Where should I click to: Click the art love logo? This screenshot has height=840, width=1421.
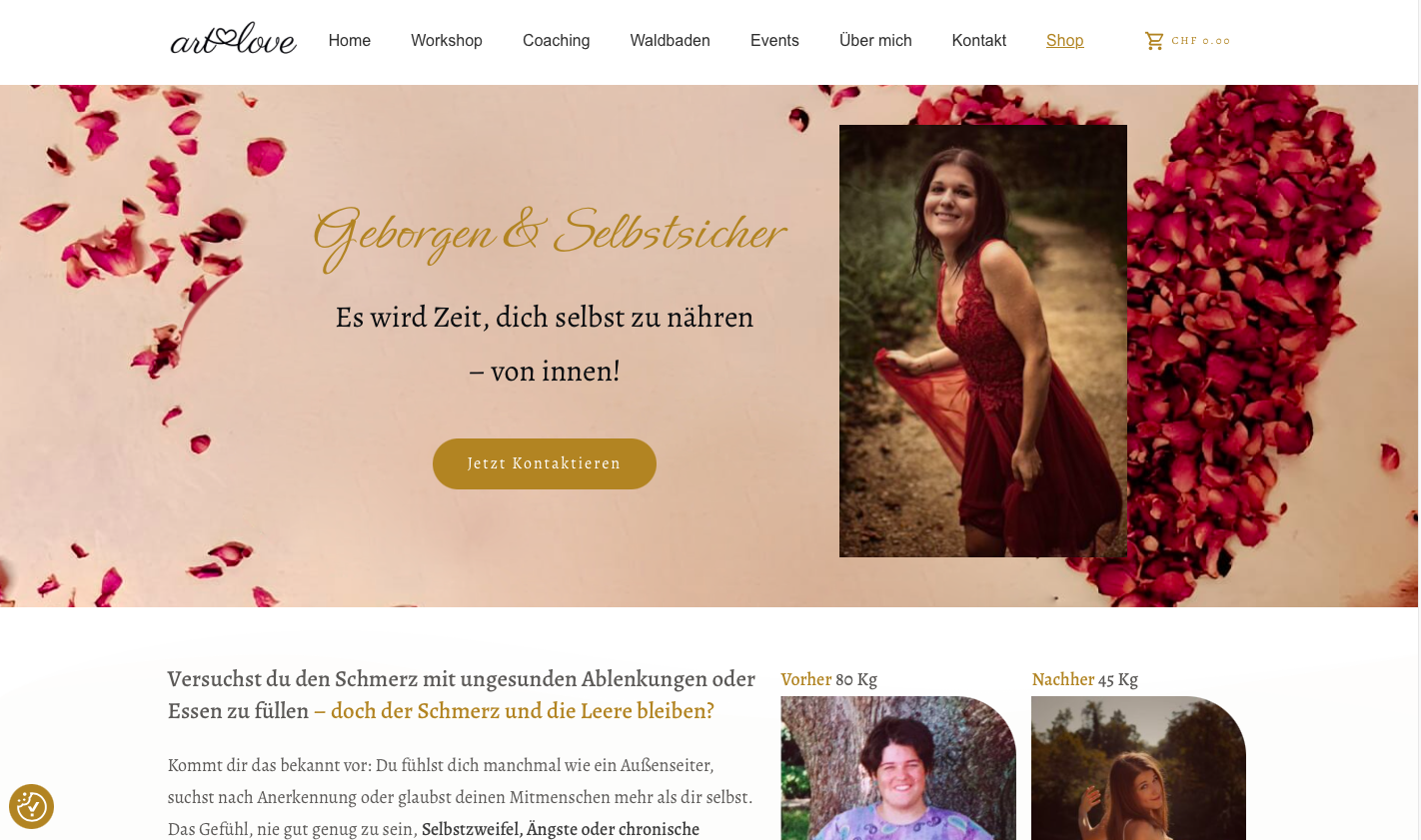[233, 39]
